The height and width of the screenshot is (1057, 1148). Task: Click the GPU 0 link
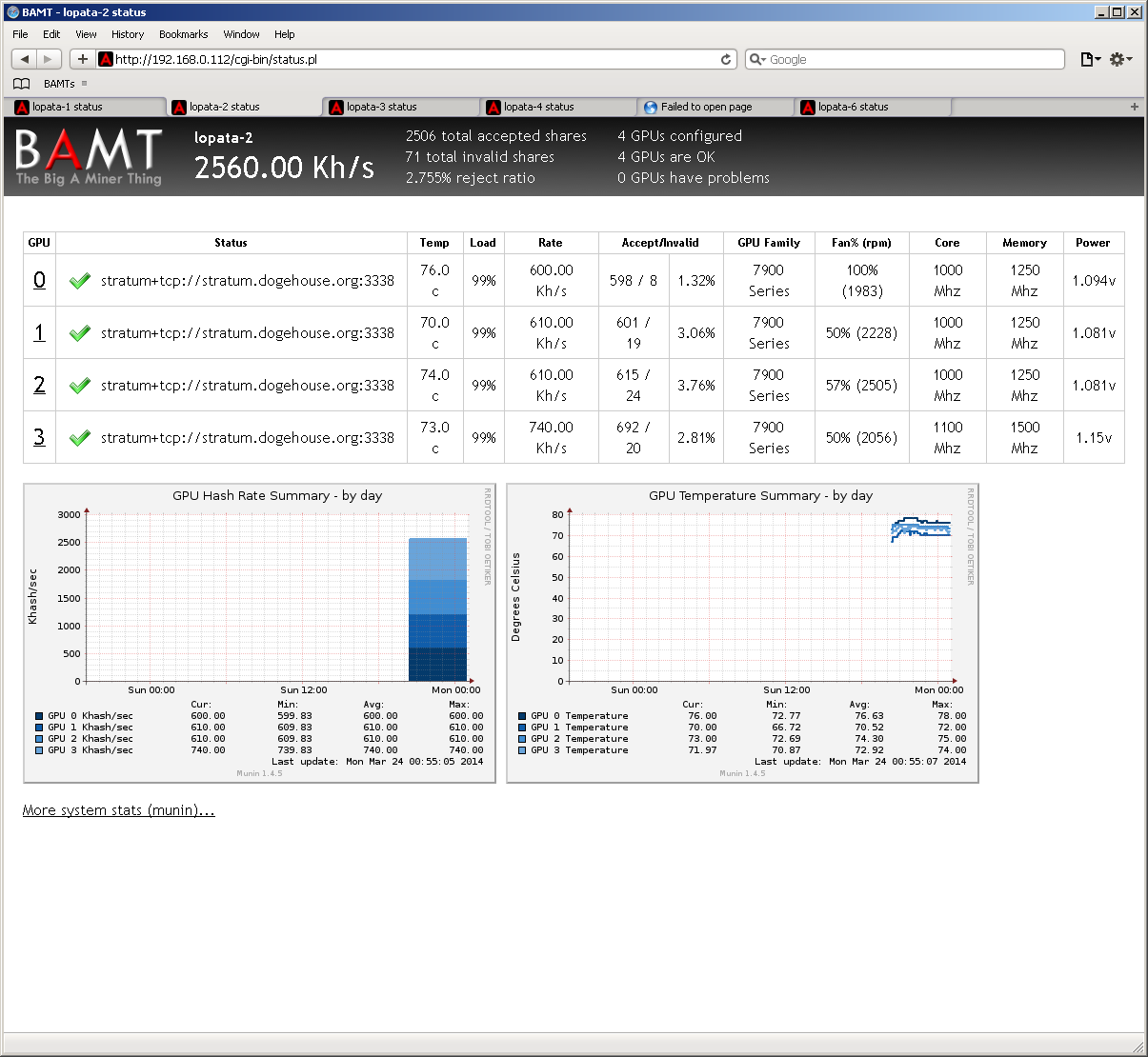pos(39,280)
